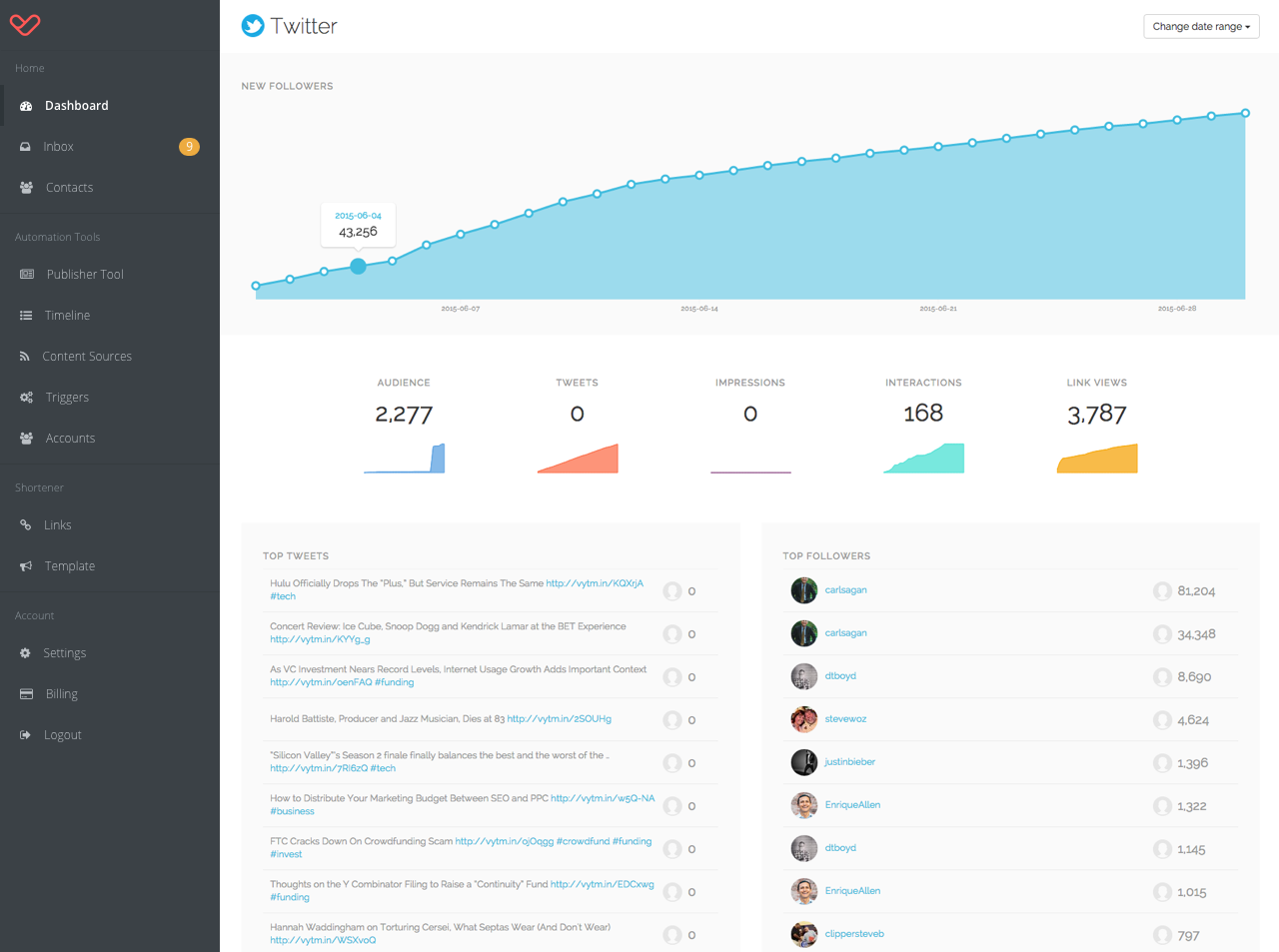The width and height of the screenshot is (1279, 952).
Task: Open the EnriqueAllen link with 1,322 followers
Action: coord(852,805)
